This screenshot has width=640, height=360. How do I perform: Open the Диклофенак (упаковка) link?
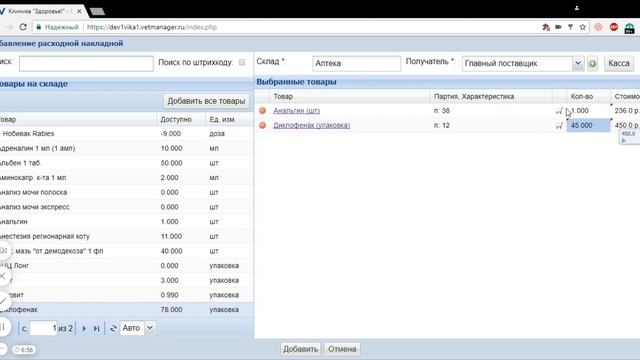311,125
